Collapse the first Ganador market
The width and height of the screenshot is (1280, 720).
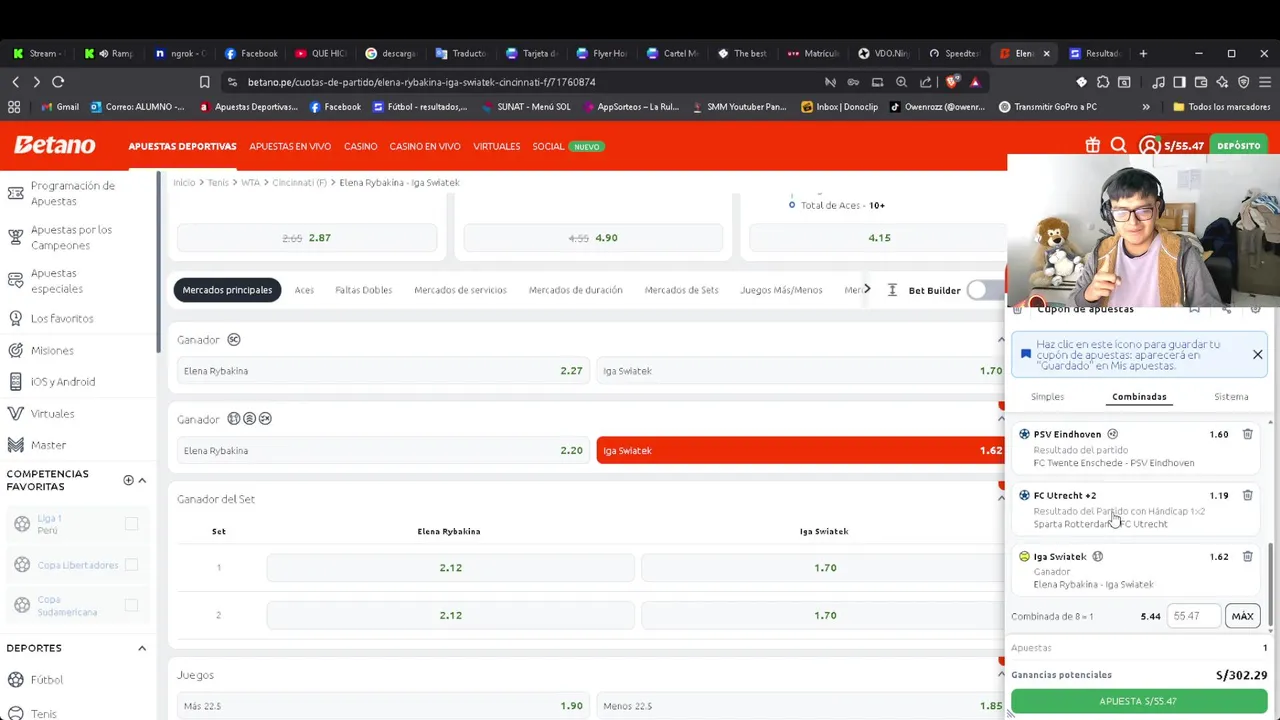1001,340
